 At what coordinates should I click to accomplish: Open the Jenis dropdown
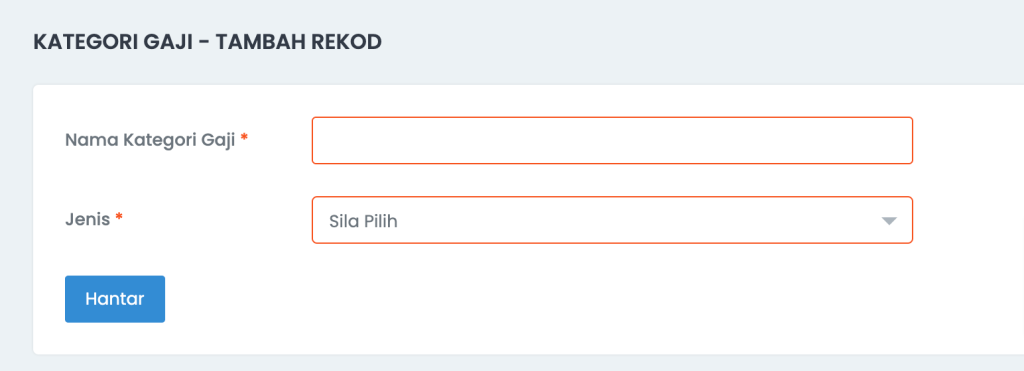(x=612, y=220)
